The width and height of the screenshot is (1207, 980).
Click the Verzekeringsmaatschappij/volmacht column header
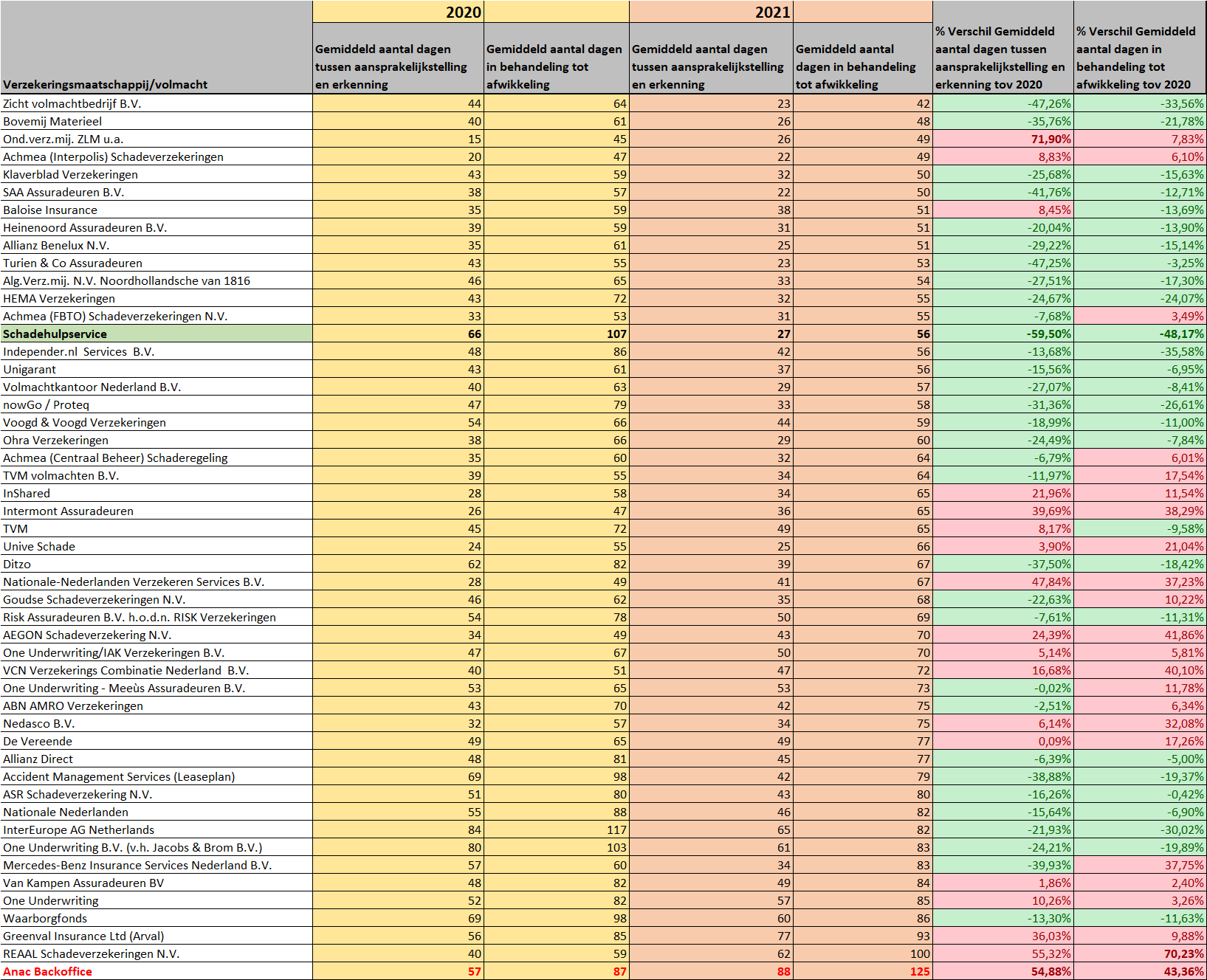[157, 47]
